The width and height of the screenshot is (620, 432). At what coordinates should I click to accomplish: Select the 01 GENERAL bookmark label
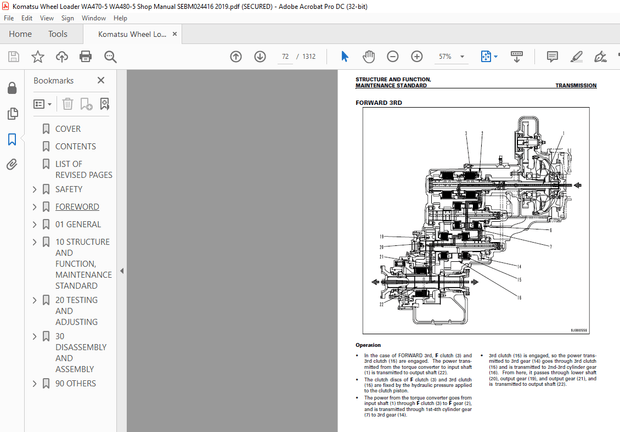tap(78, 224)
